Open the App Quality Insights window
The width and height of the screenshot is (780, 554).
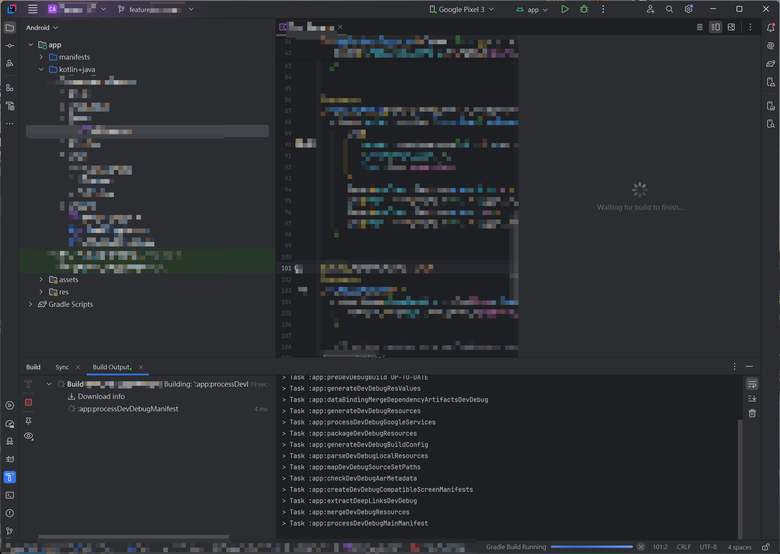pos(9,441)
